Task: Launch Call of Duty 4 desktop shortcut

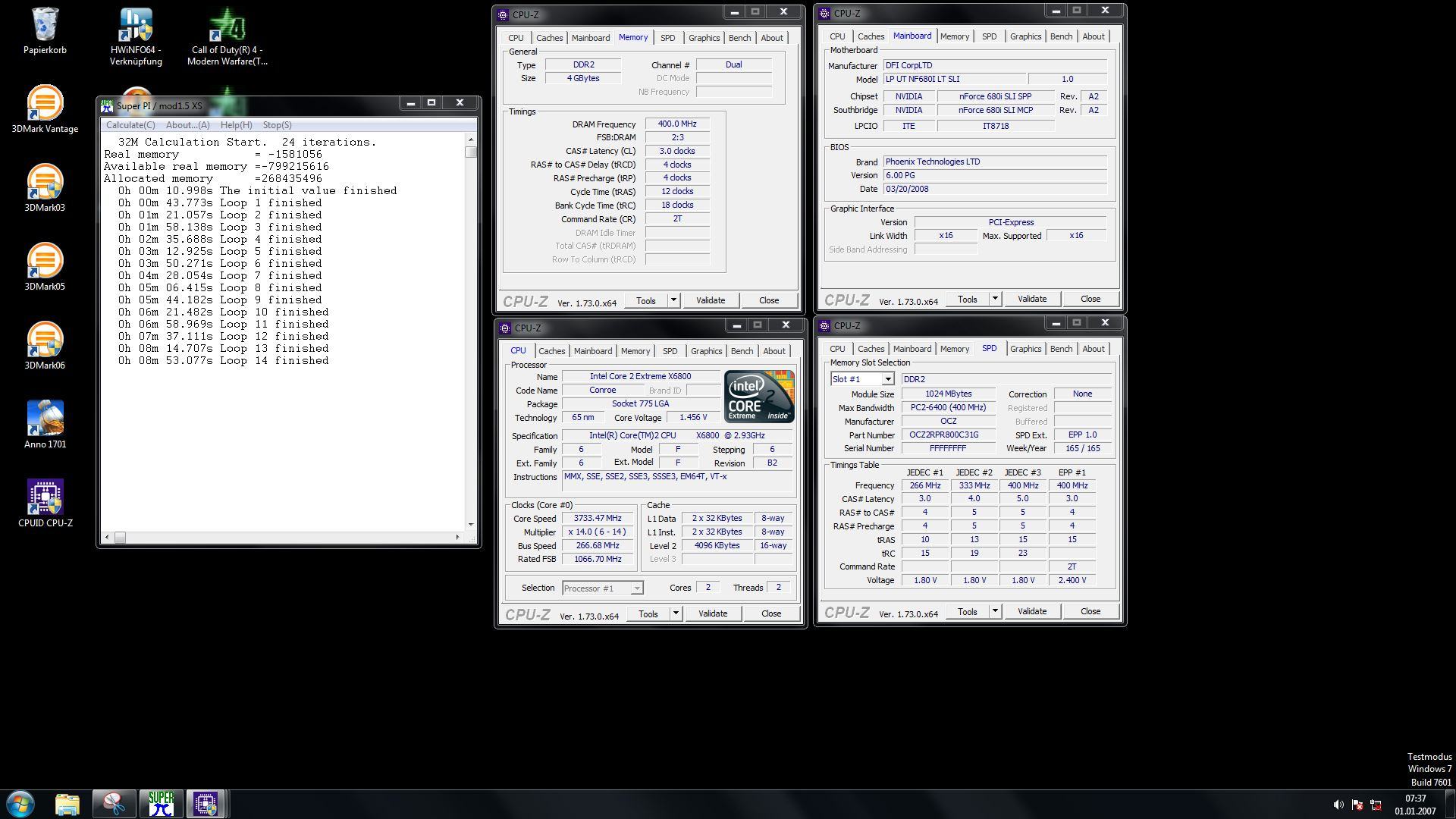Action: pyautogui.click(x=227, y=29)
